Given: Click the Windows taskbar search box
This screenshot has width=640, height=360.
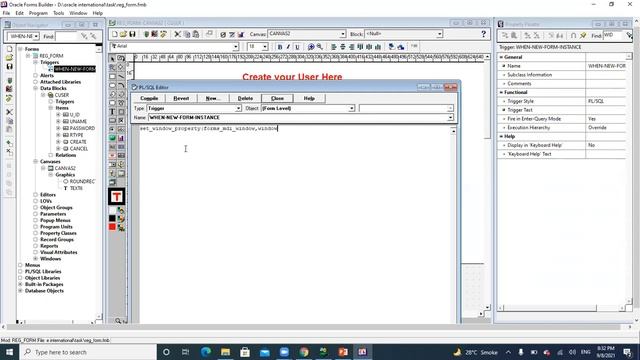Looking at the screenshot, I should [x=88, y=352].
